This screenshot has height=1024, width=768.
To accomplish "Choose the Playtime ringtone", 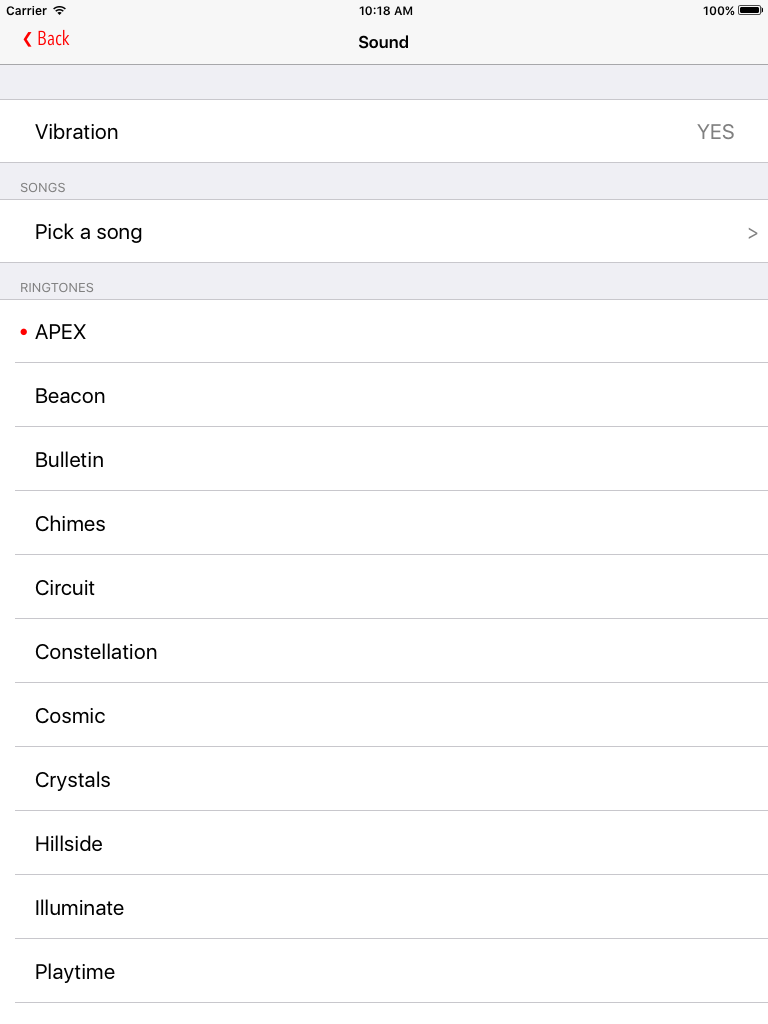I will 75,972.
